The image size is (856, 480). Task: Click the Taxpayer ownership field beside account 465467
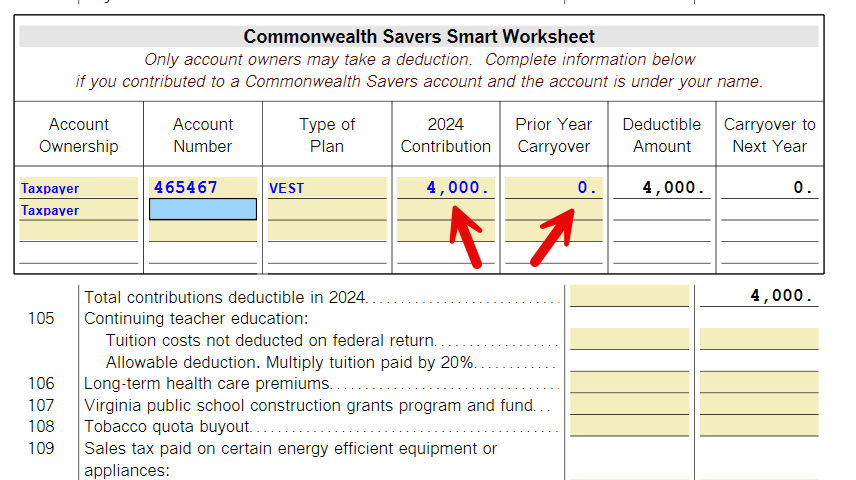point(79,187)
